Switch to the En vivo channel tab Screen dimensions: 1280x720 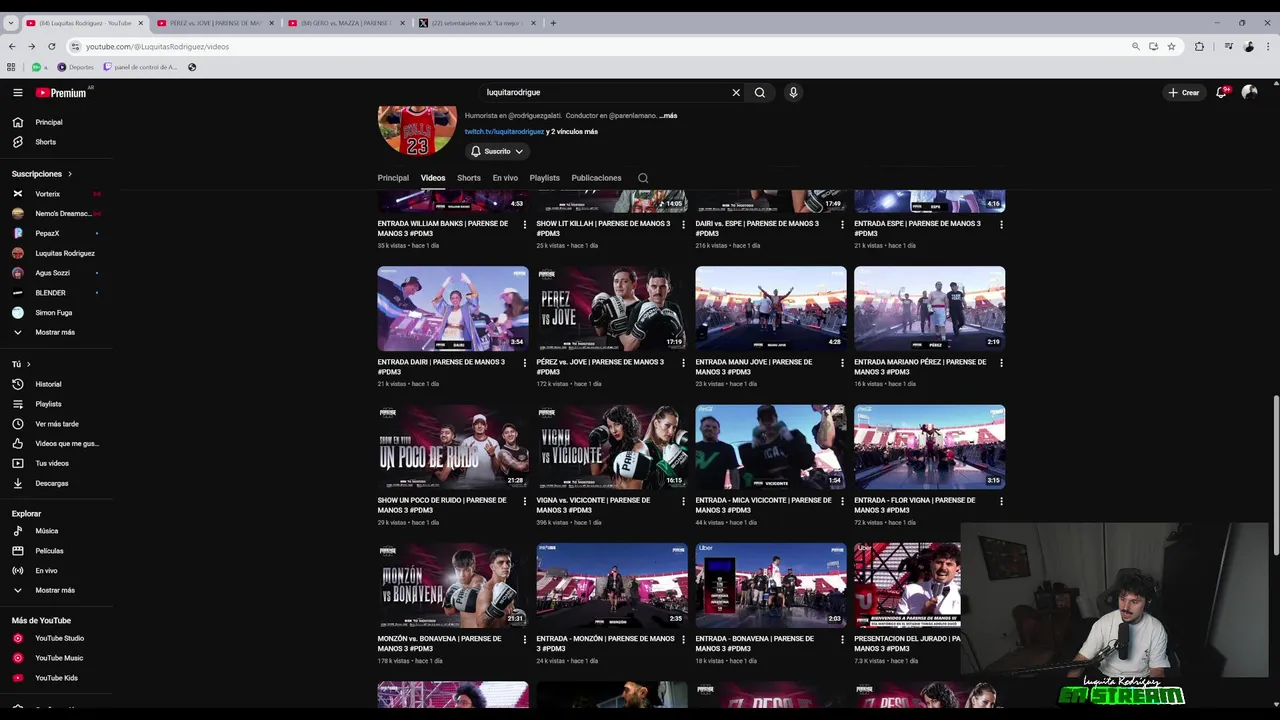coord(505,178)
